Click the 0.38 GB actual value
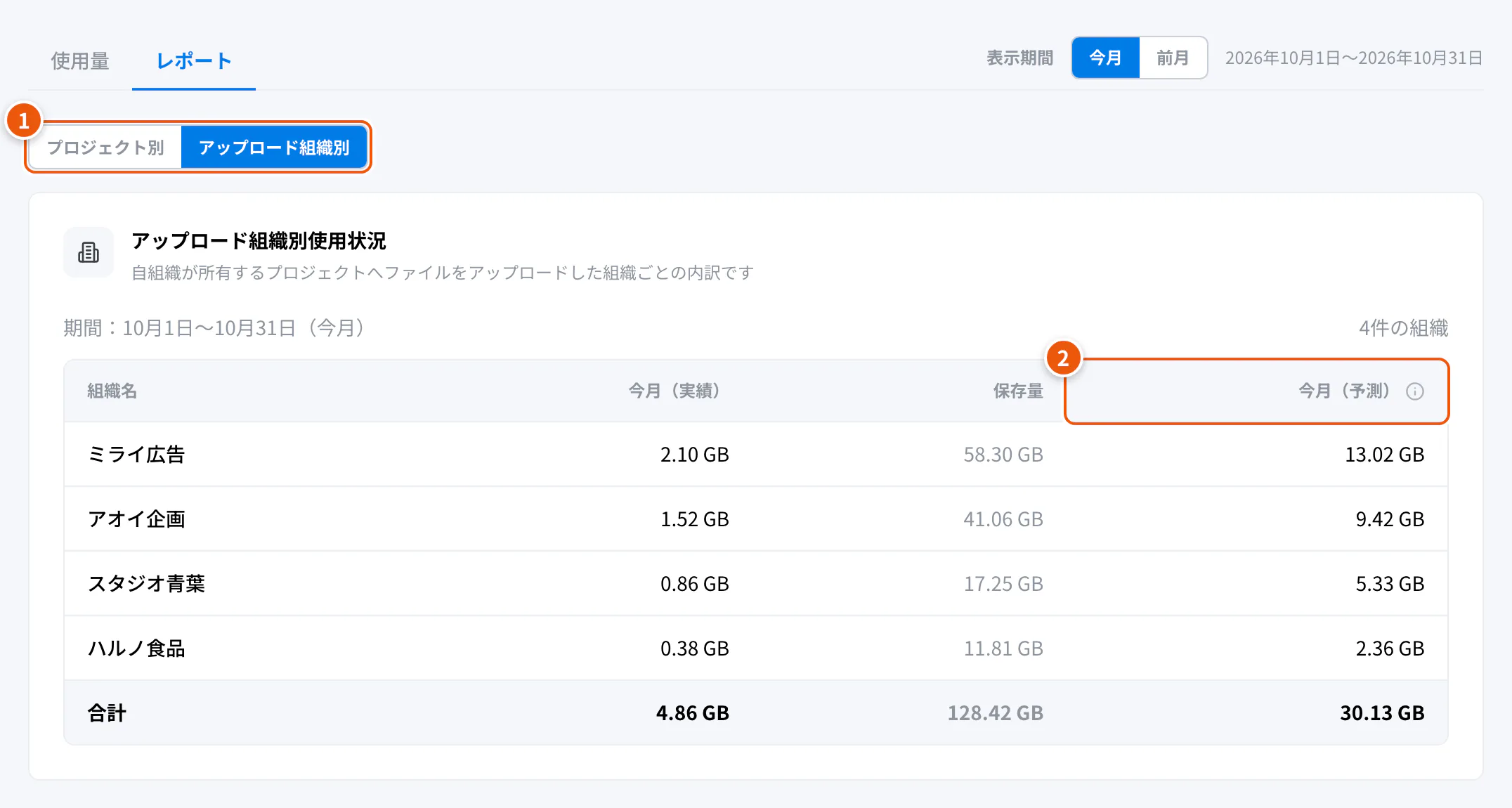This screenshot has height=808, width=1512. 695,649
